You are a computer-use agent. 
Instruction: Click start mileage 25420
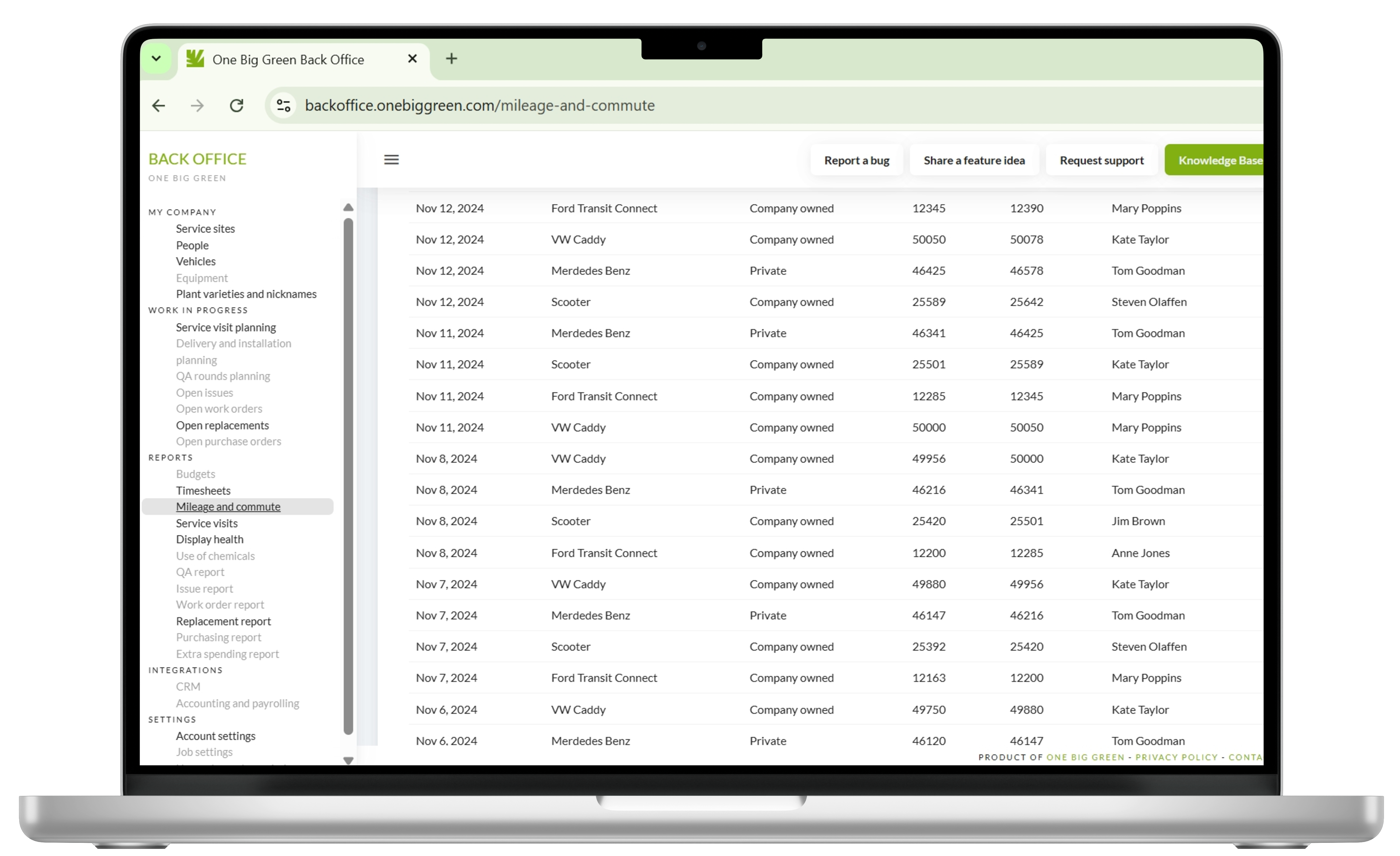pos(929,521)
